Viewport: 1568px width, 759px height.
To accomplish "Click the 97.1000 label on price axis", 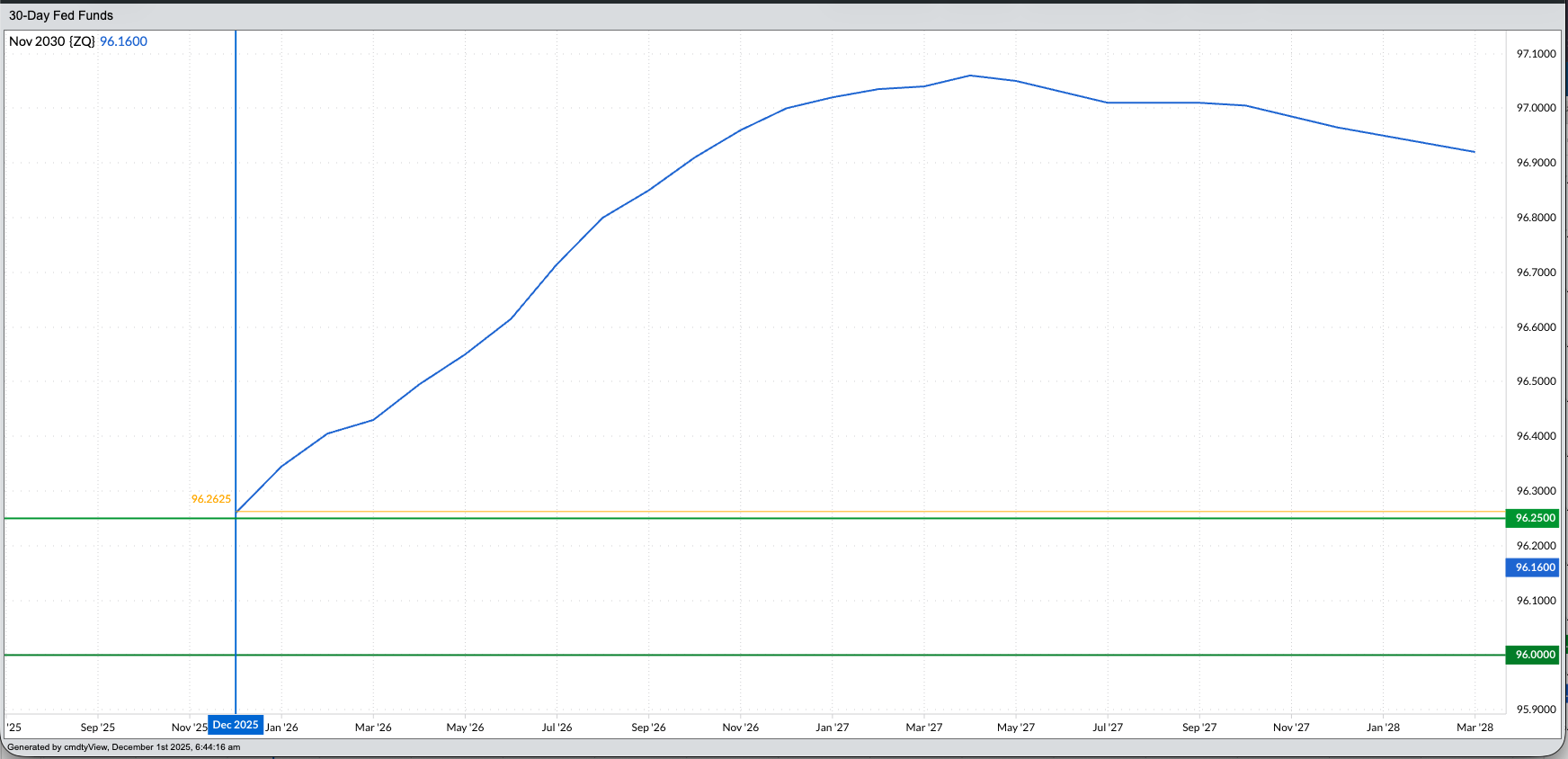I will click(1536, 54).
